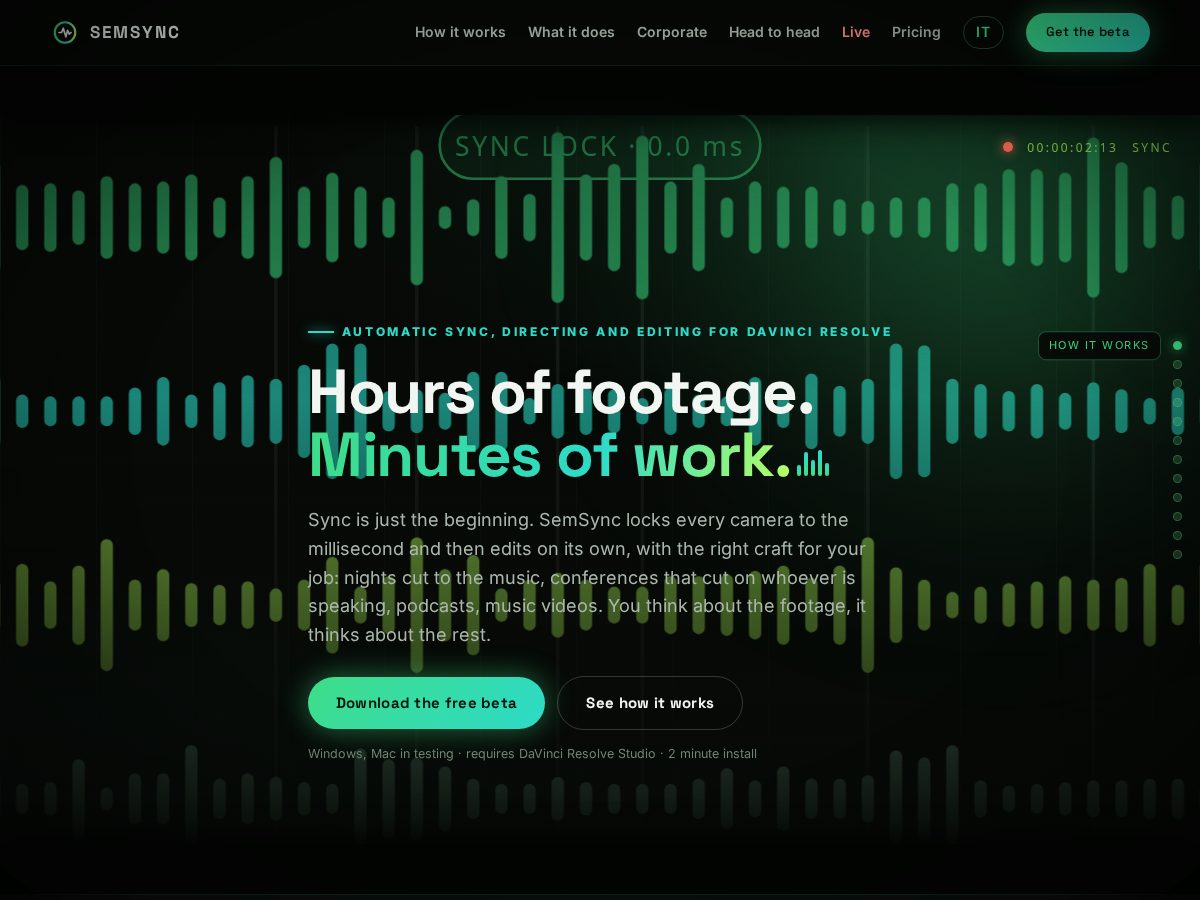The width and height of the screenshot is (1200, 900).
Task: Click the Windows, Mac in testing footnote
Action: [532, 753]
